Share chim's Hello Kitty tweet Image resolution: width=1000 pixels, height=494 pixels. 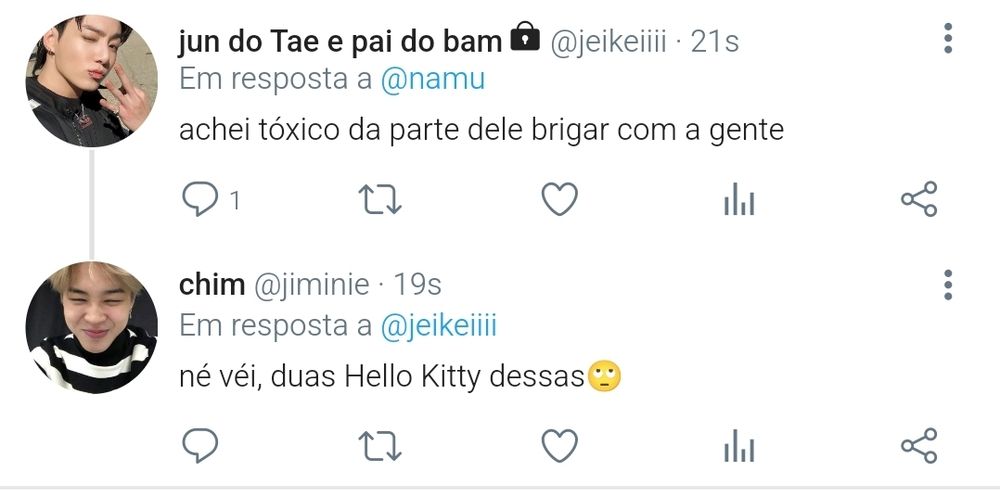[x=919, y=445]
